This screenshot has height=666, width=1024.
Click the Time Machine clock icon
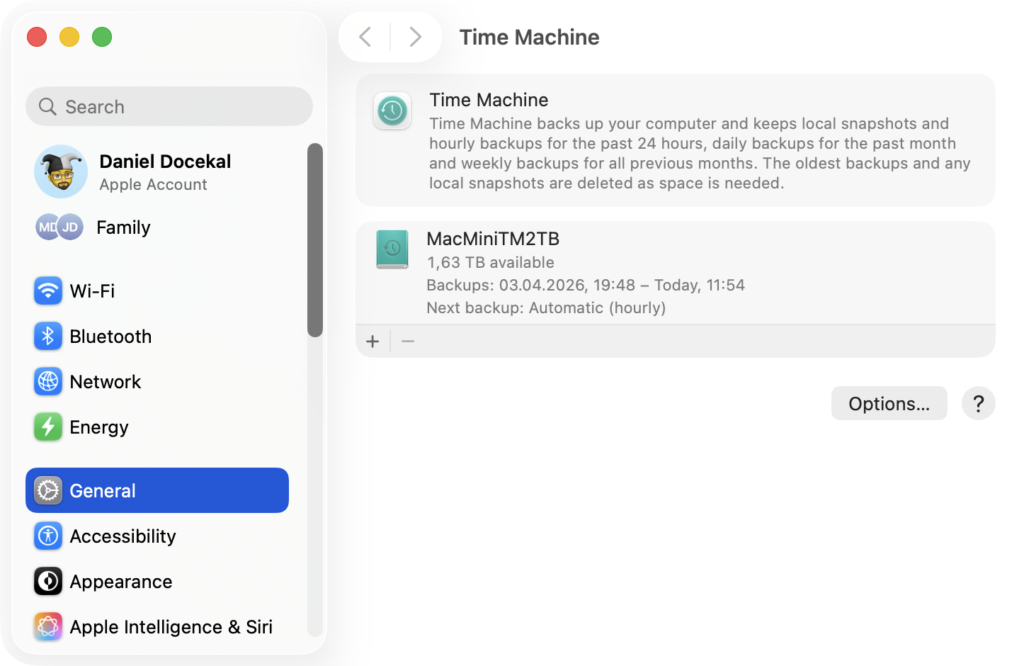[392, 110]
